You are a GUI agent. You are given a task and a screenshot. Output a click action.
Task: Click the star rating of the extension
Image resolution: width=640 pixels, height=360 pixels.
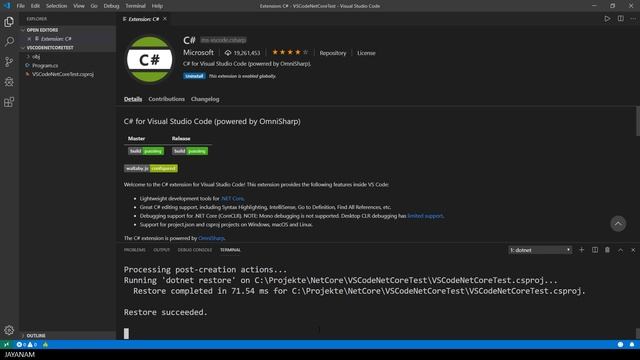click(290, 52)
